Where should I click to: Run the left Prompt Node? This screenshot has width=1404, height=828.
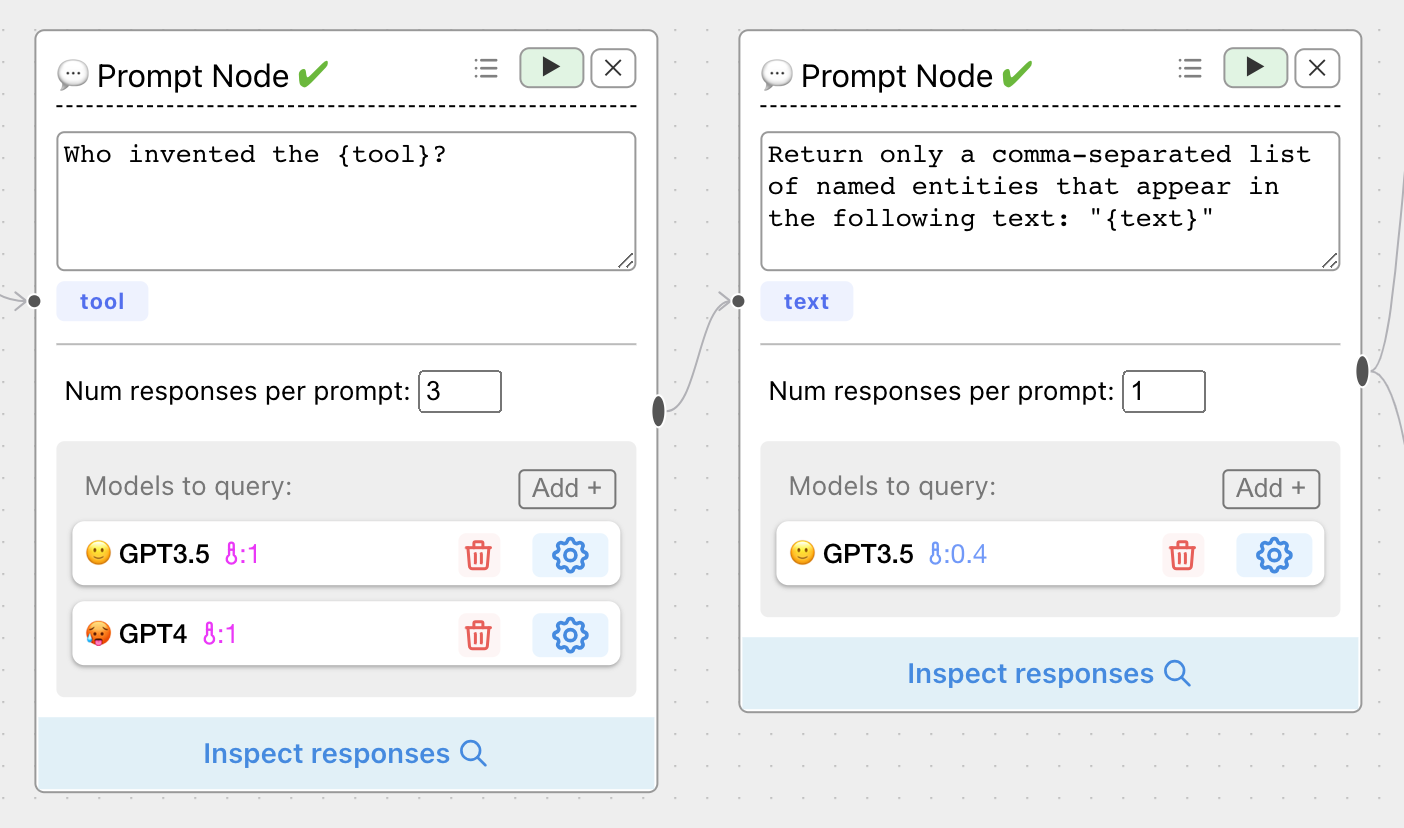coord(551,68)
